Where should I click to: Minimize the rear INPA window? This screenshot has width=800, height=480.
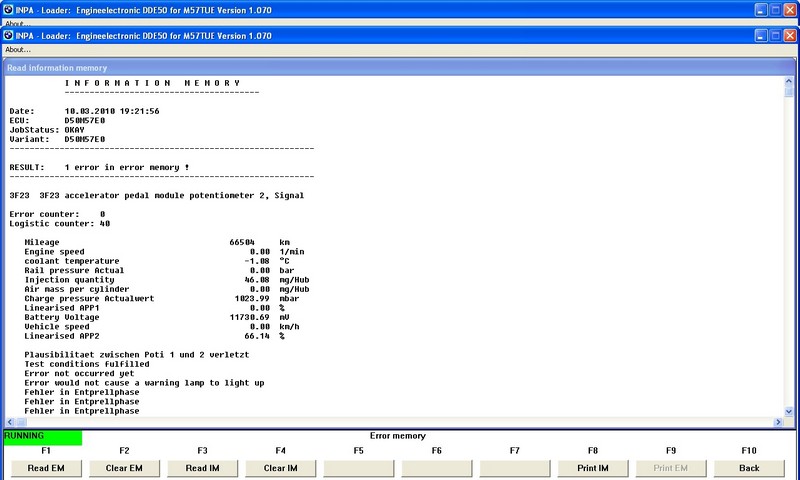click(x=761, y=10)
